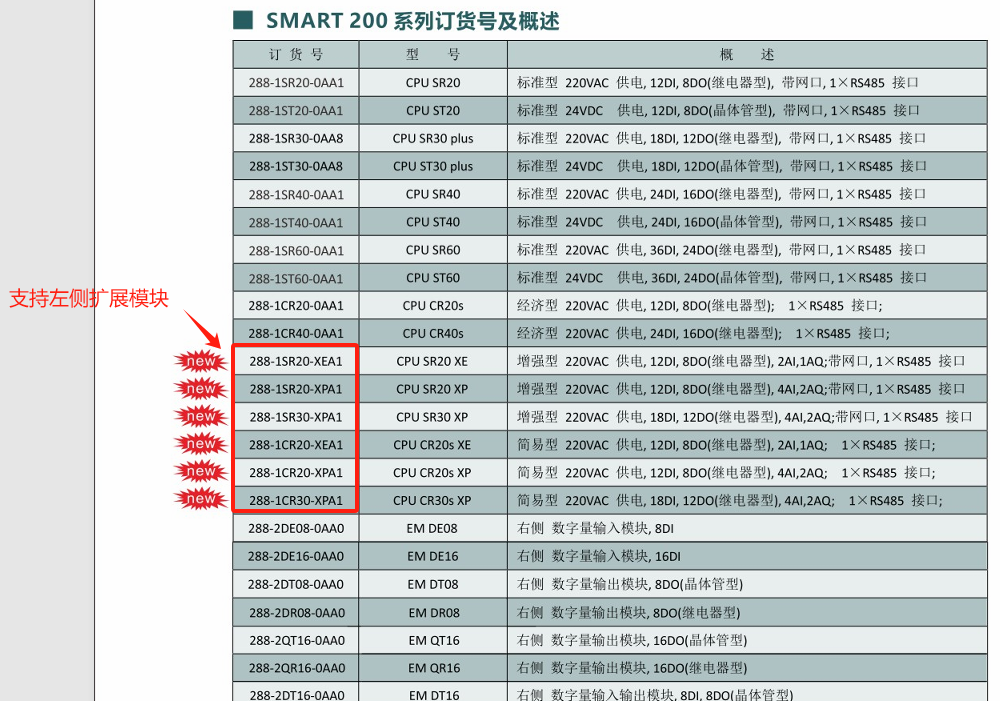Select the CPU SR60 model cell
Viewport: 1000px width, 701px height.
pyautogui.click(x=433, y=250)
